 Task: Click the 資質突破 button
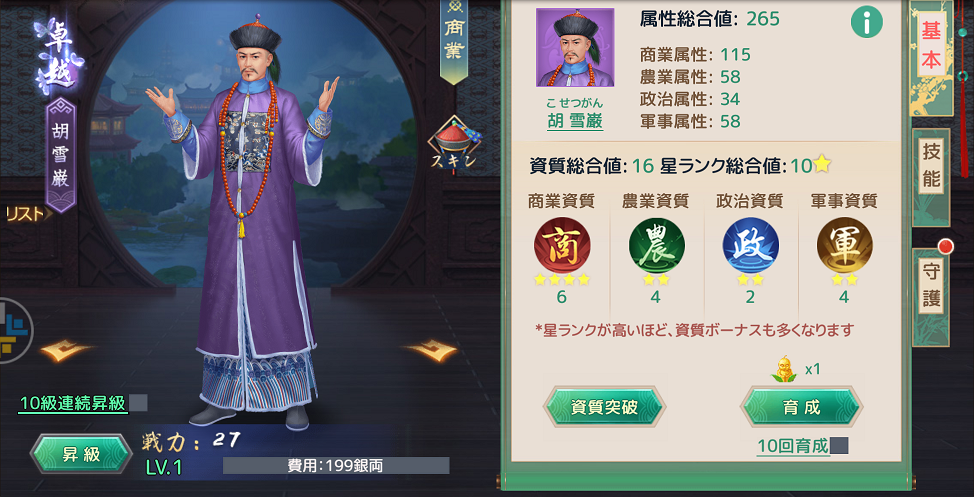click(604, 407)
